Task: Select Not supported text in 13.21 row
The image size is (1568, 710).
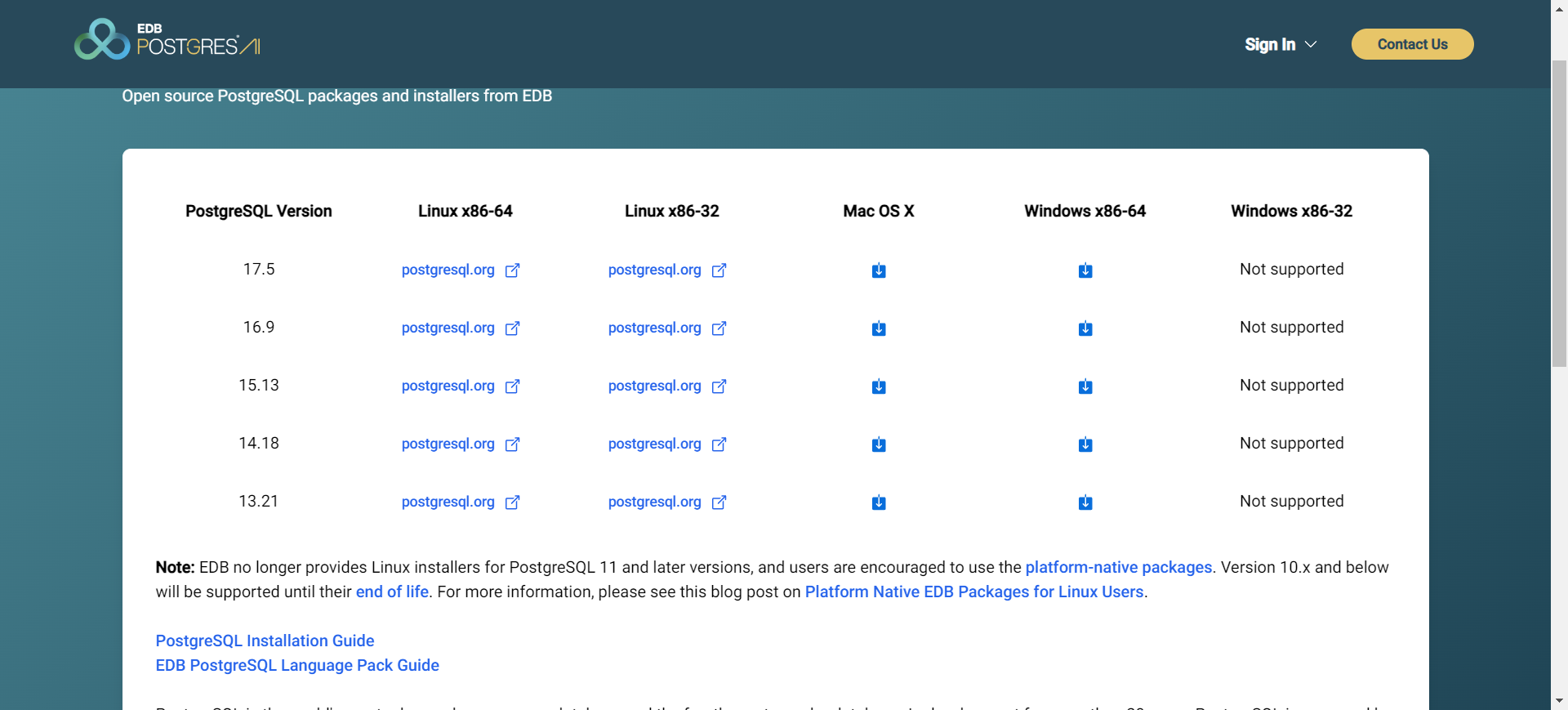Action: (x=1292, y=501)
